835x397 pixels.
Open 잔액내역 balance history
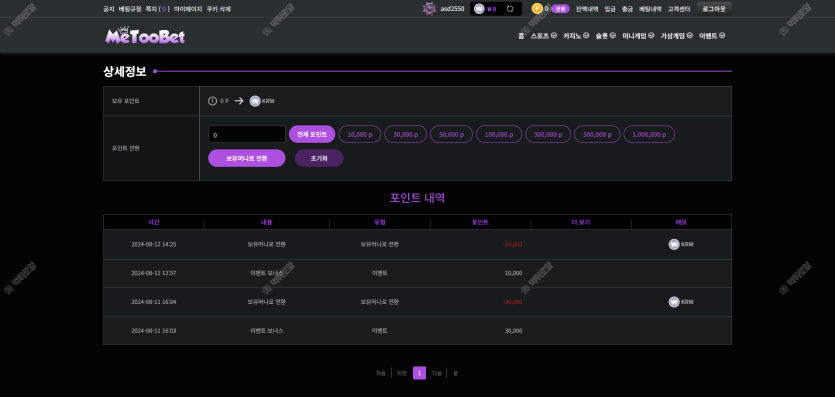click(587, 9)
